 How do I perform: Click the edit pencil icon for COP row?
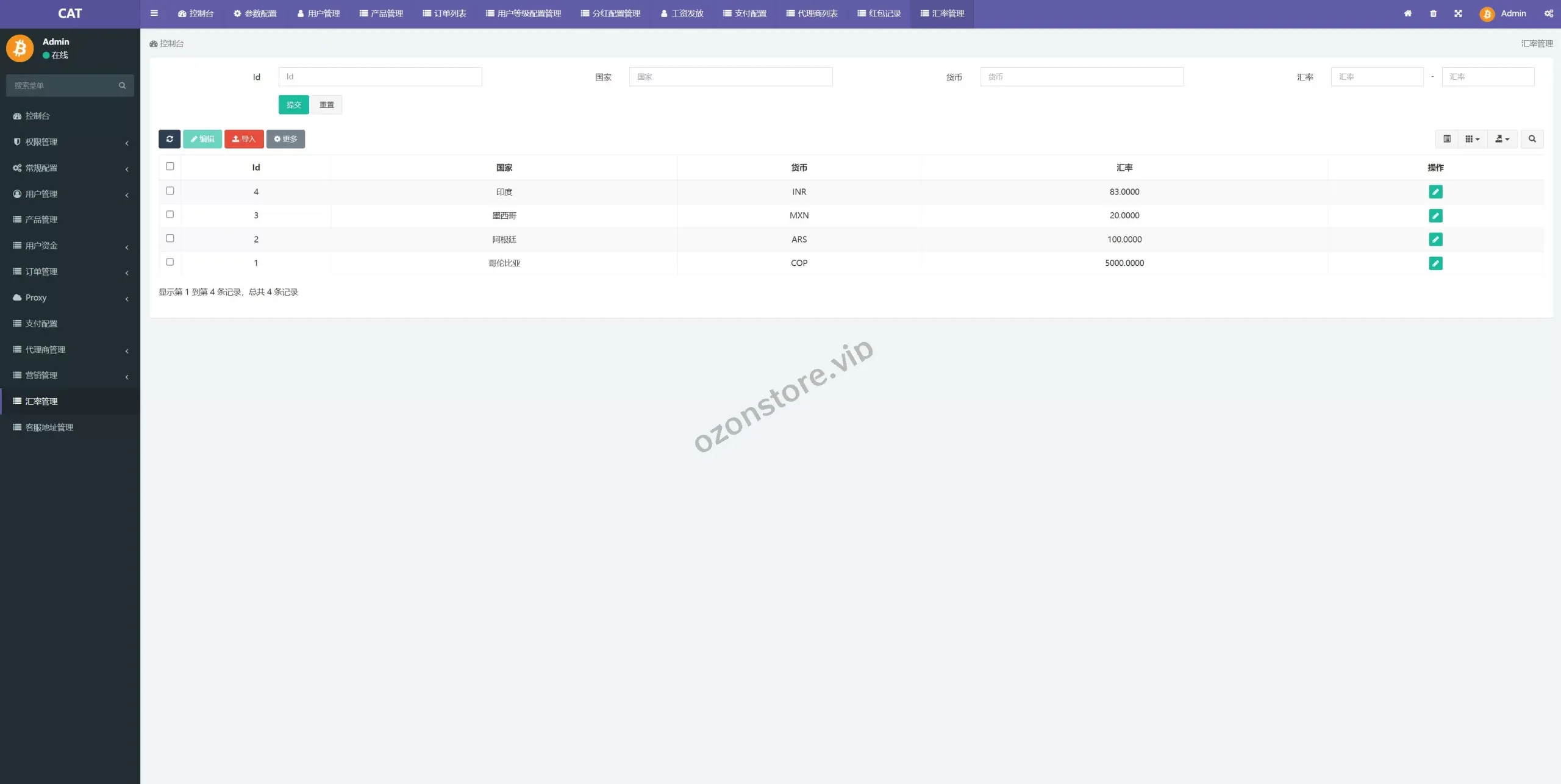(1435, 263)
